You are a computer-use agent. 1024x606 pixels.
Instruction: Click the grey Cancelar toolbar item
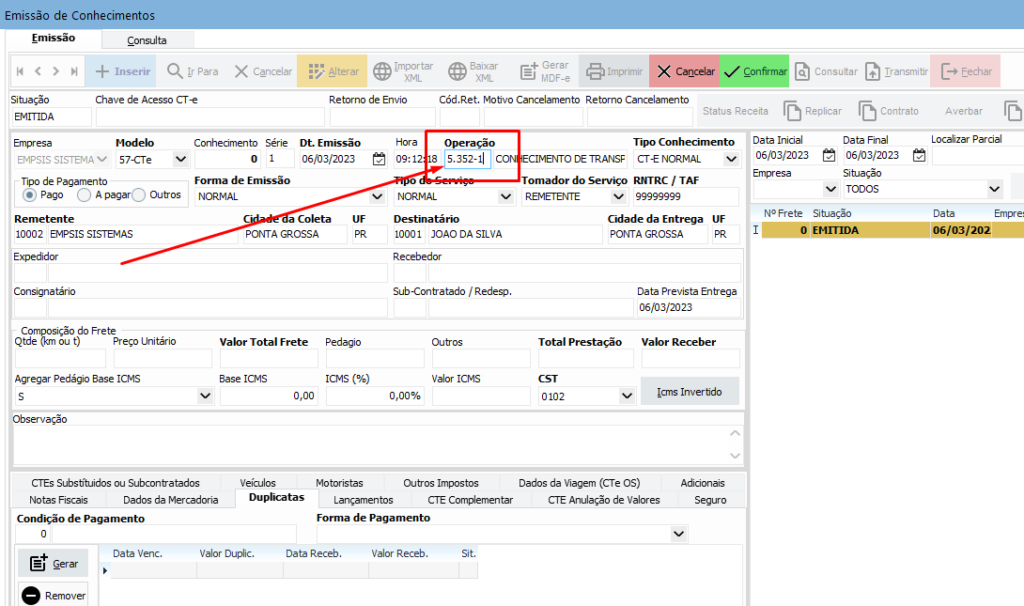click(263, 71)
